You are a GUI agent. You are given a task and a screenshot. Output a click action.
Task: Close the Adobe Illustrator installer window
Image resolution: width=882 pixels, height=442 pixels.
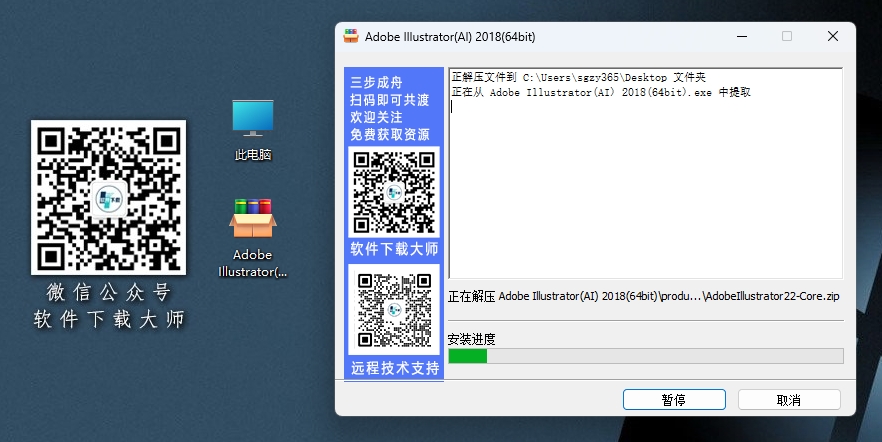point(833,37)
